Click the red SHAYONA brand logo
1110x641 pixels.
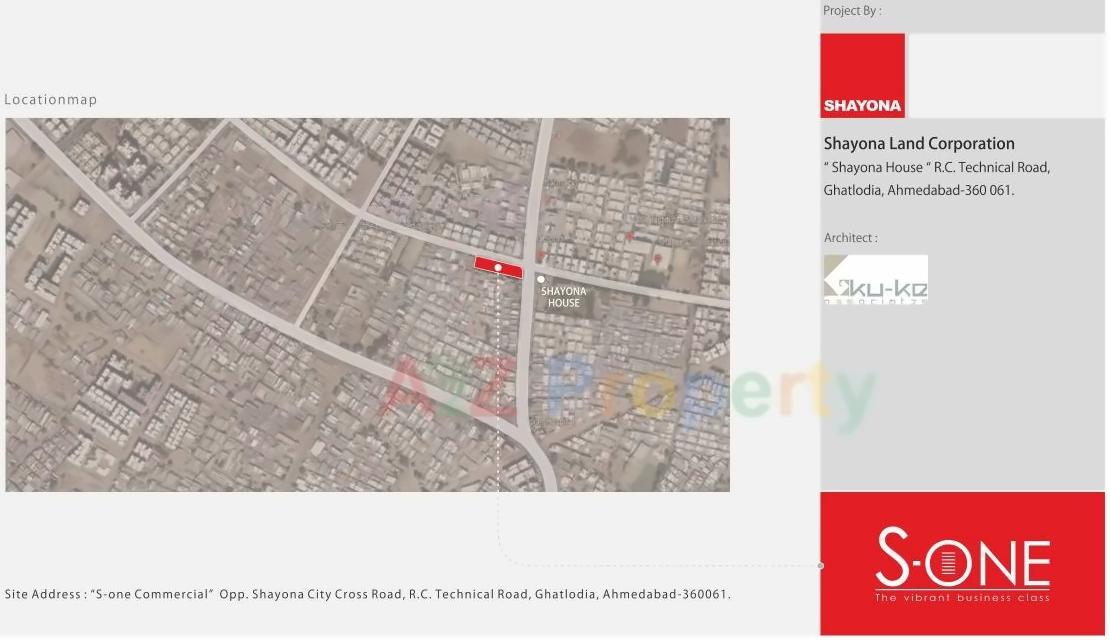coord(862,75)
